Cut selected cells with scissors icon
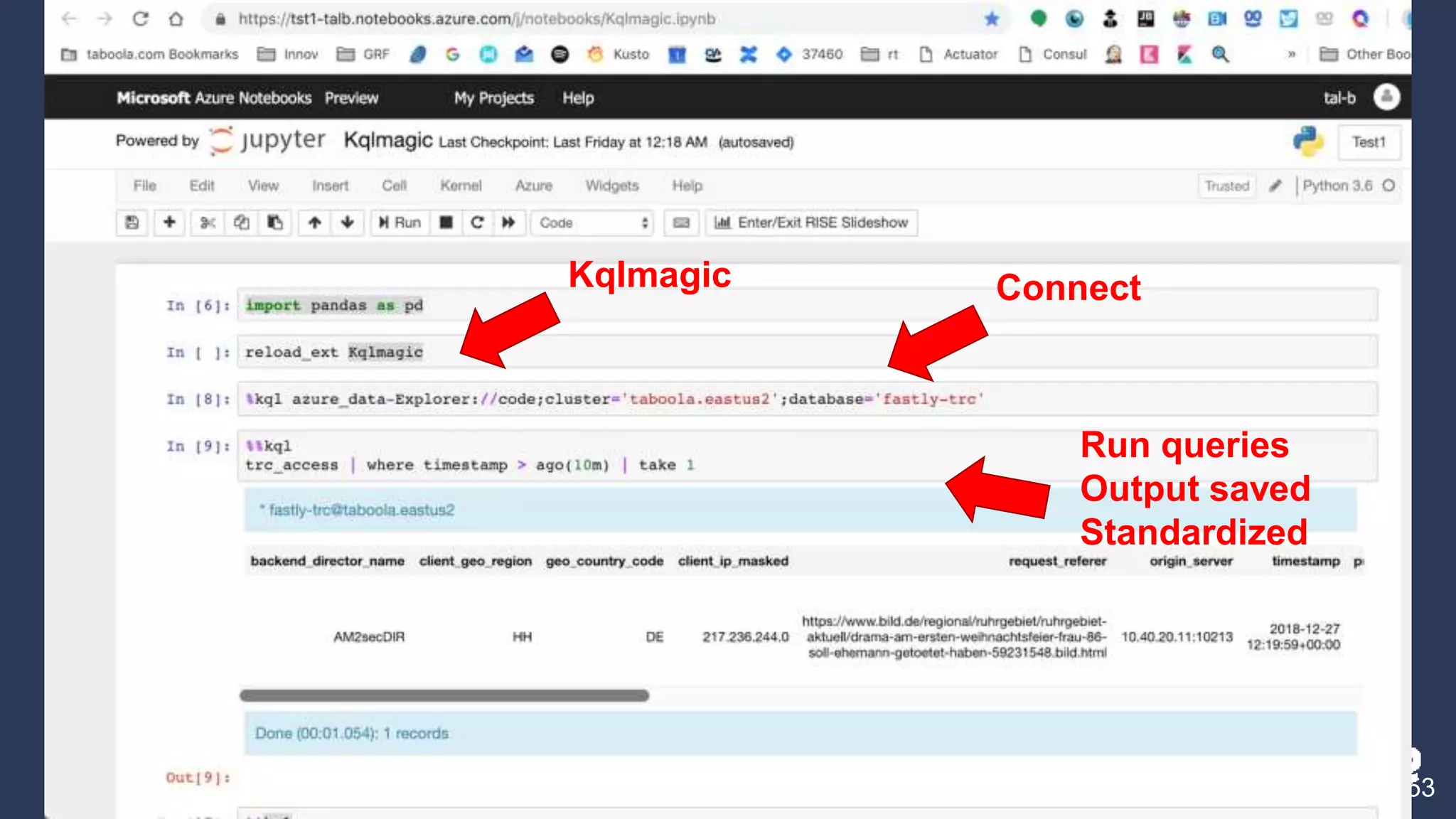The image size is (1456, 819). 208,223
